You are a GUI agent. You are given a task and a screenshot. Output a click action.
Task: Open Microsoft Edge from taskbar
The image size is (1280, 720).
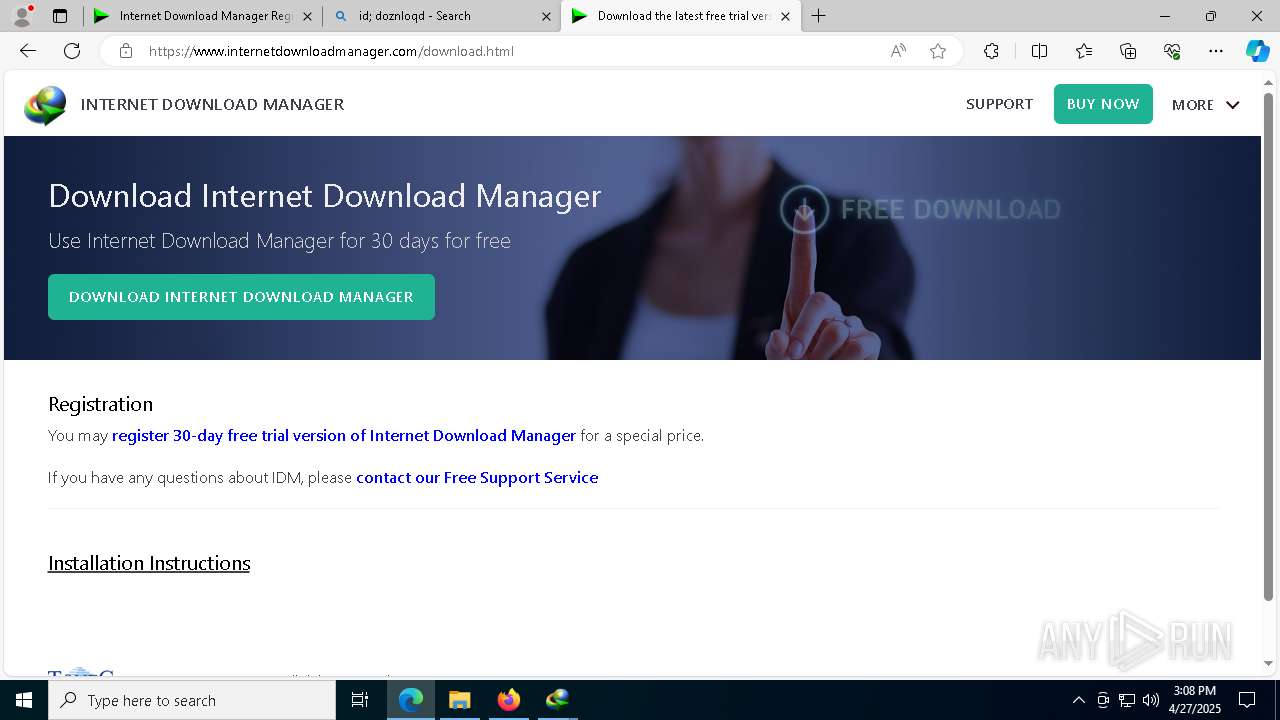pos(411,700)
